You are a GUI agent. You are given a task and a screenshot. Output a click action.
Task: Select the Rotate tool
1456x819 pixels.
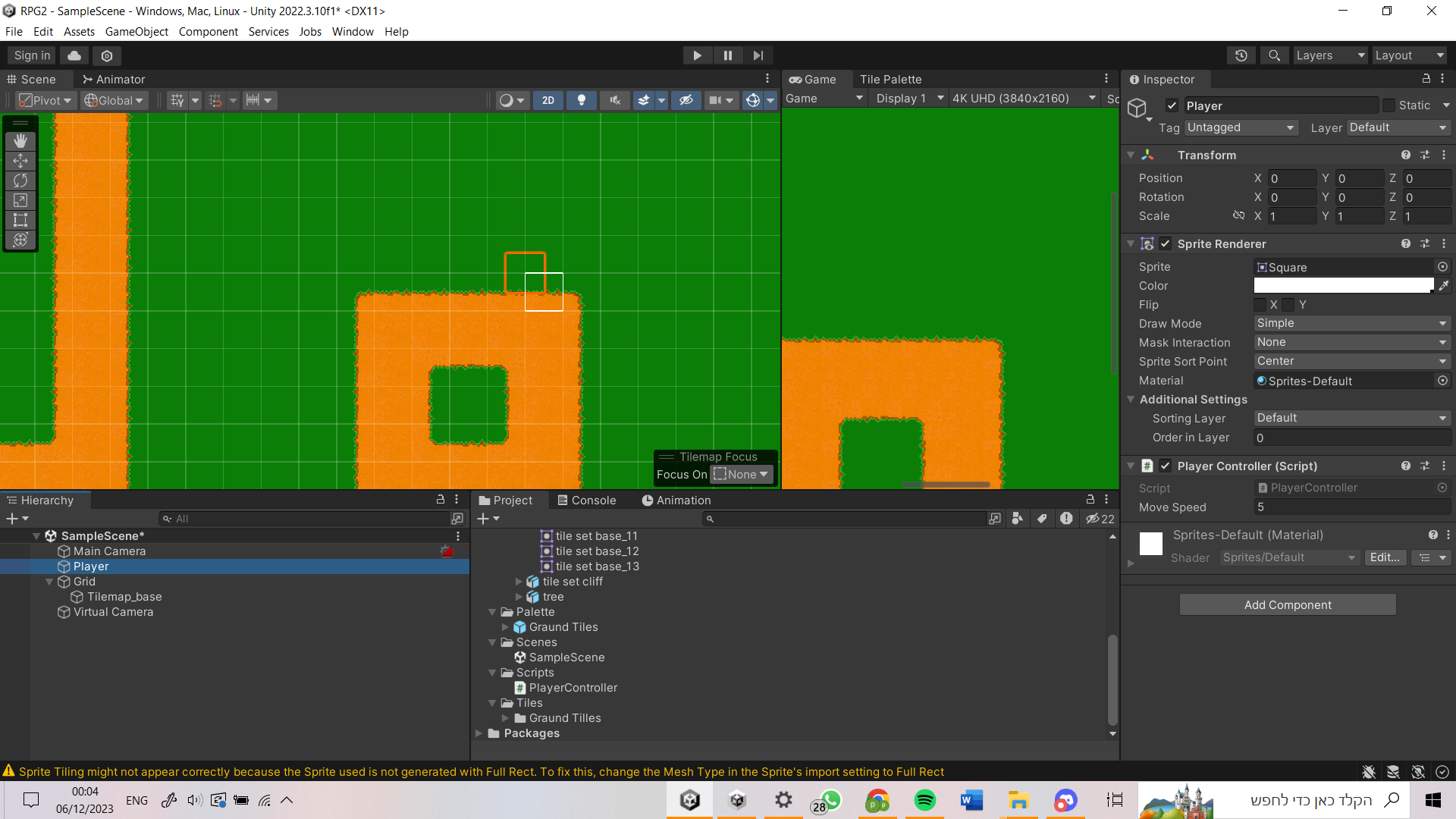tap(20, 180)
